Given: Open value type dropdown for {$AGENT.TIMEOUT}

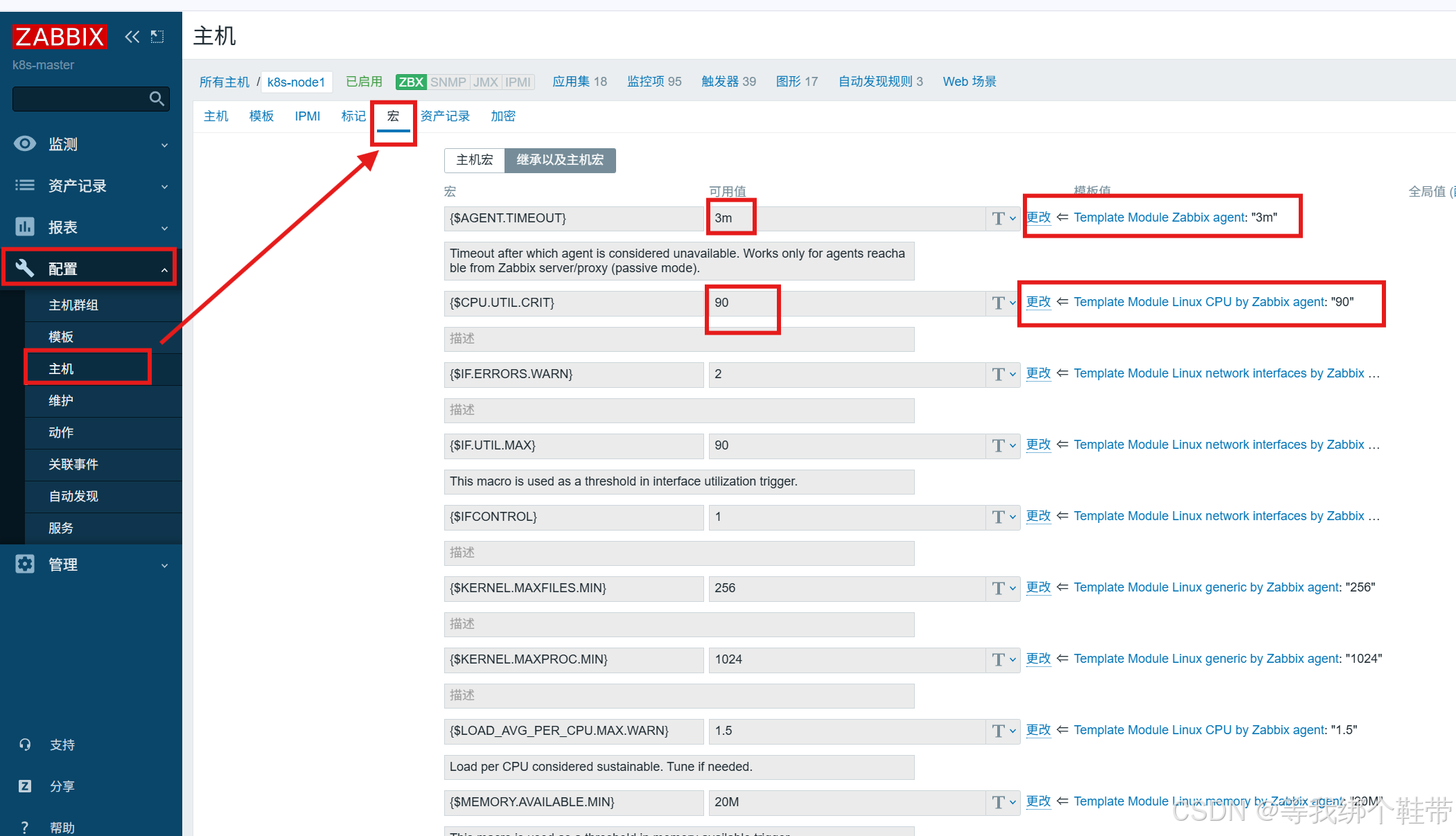Looking at the screenshot, I should (x=1003, y=218).
